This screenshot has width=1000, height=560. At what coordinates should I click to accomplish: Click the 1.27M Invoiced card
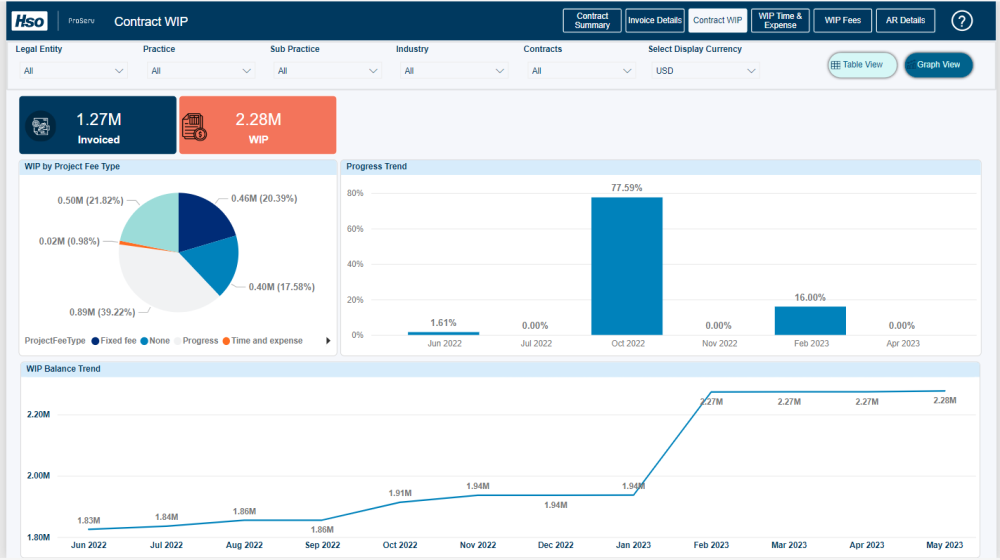click(x=98, y=125)
